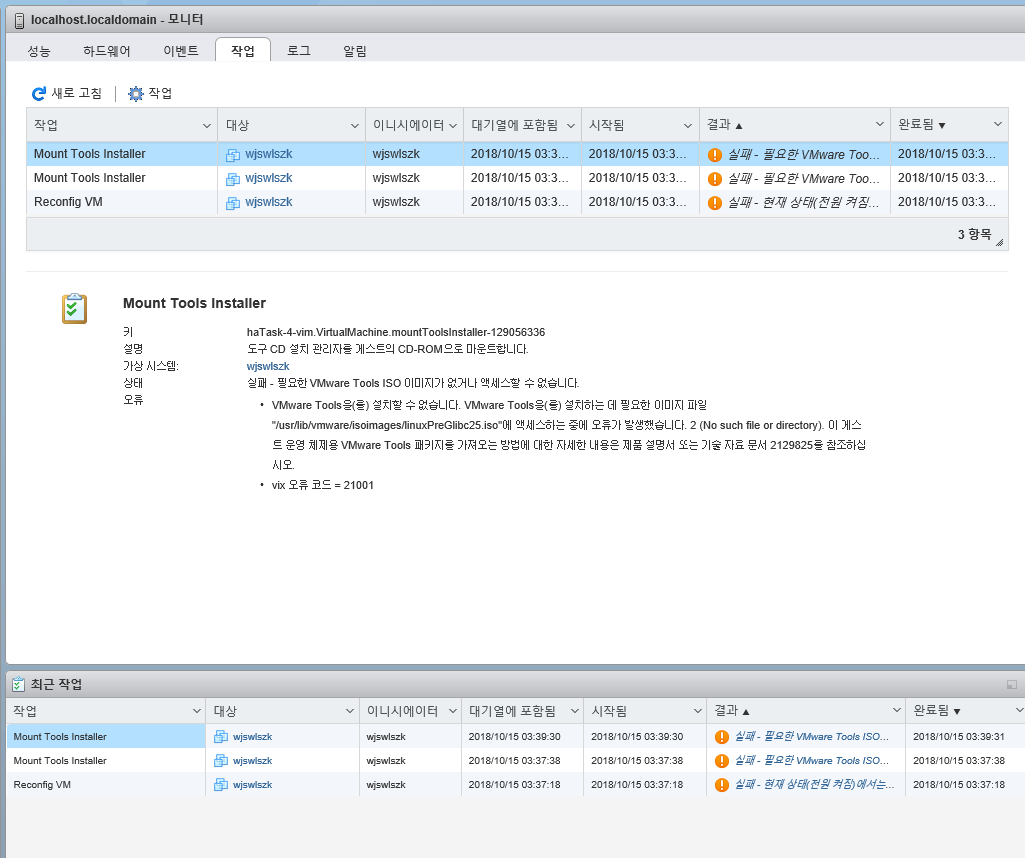Click the host icon beside localhost.localdomain title
Screen dimensions: 1025x858
coord(19,20)
